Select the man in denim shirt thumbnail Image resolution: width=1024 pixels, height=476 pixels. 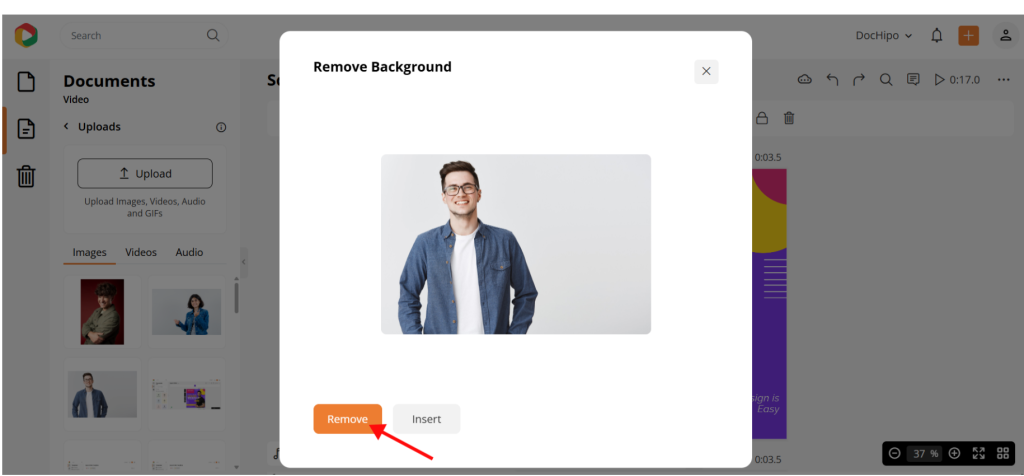103,394
